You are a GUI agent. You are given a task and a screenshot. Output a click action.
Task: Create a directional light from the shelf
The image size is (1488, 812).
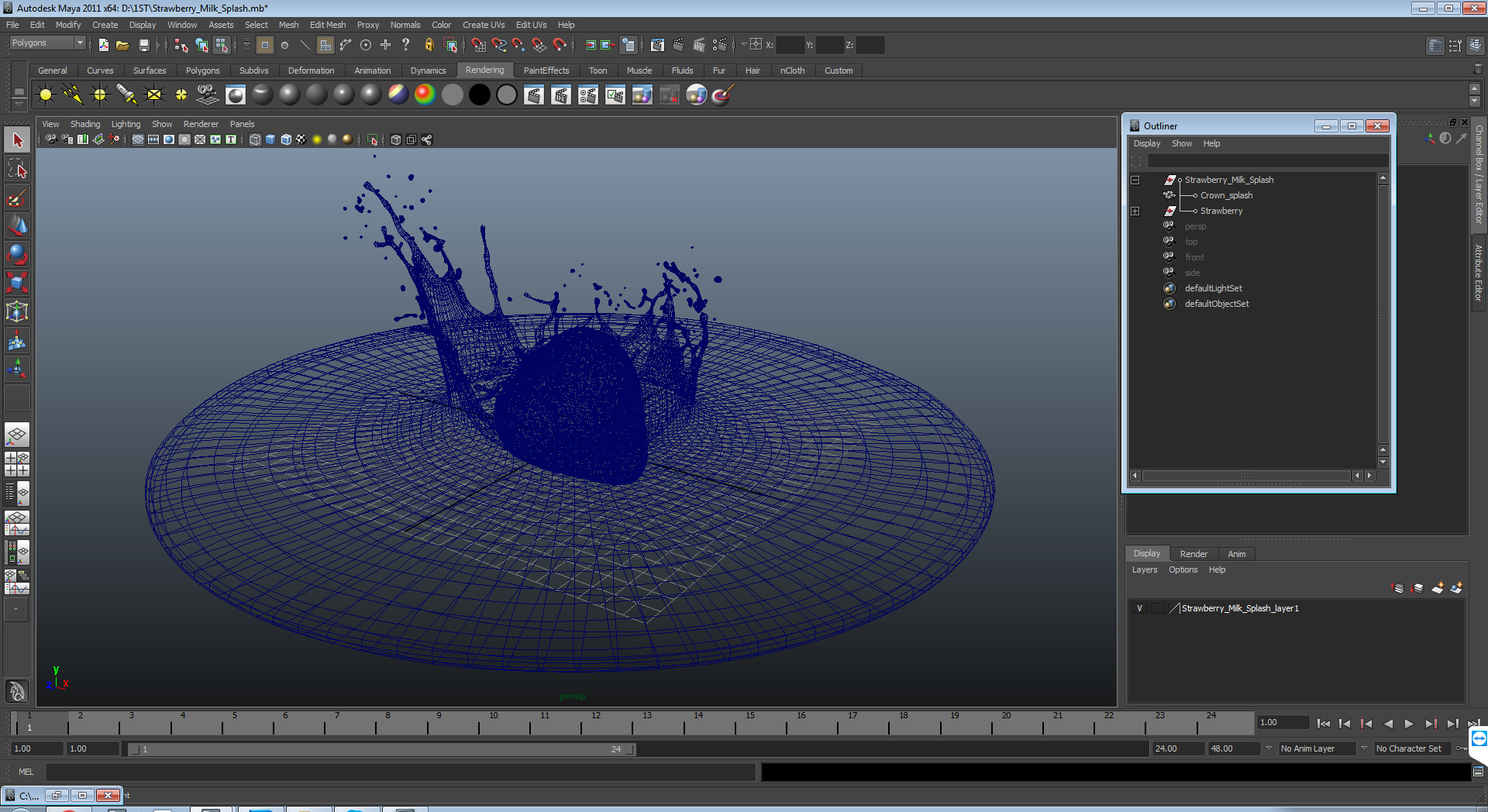point(73,95)
